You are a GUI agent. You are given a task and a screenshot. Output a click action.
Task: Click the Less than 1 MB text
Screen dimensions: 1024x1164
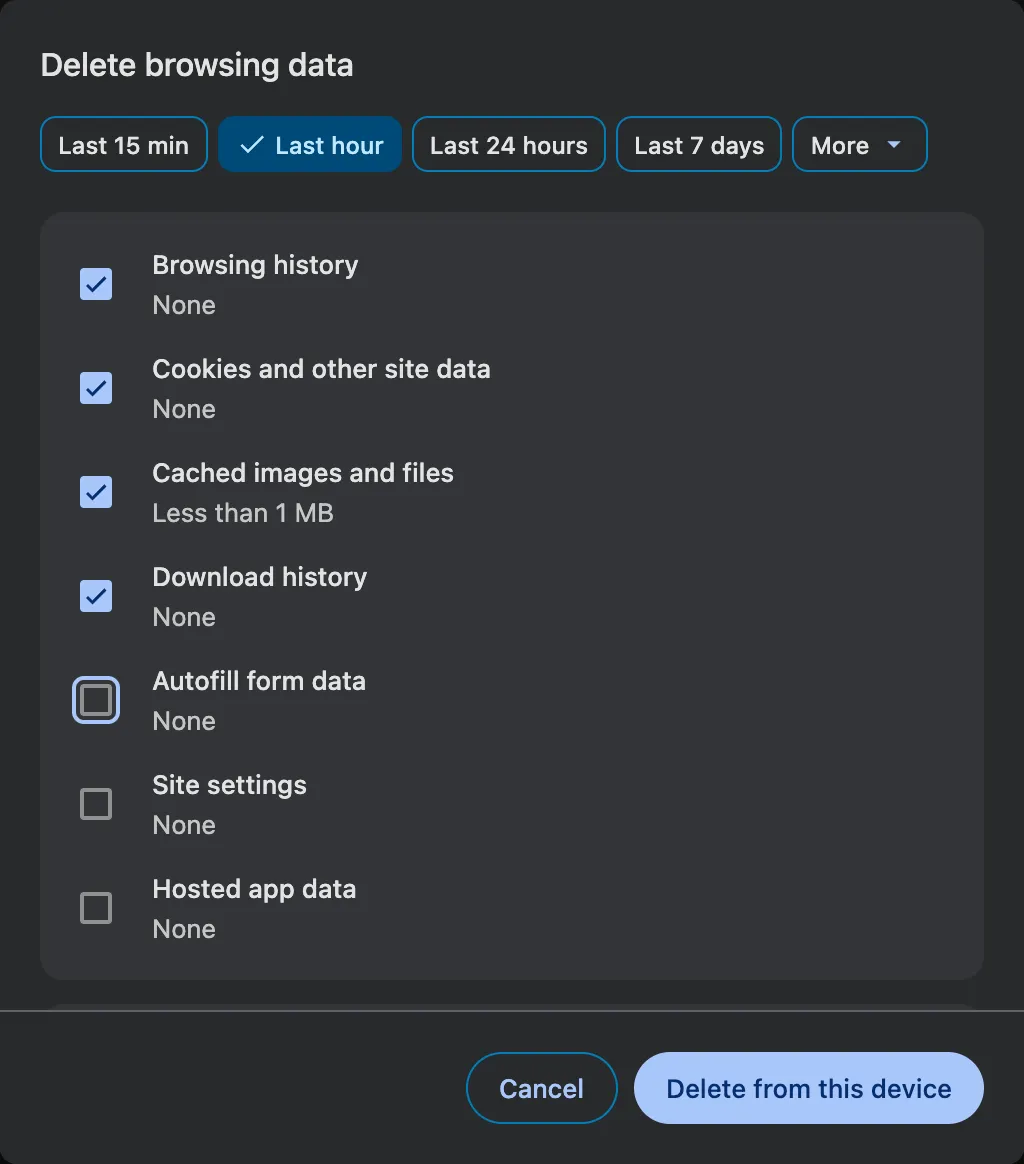click(x=243, y=513)
